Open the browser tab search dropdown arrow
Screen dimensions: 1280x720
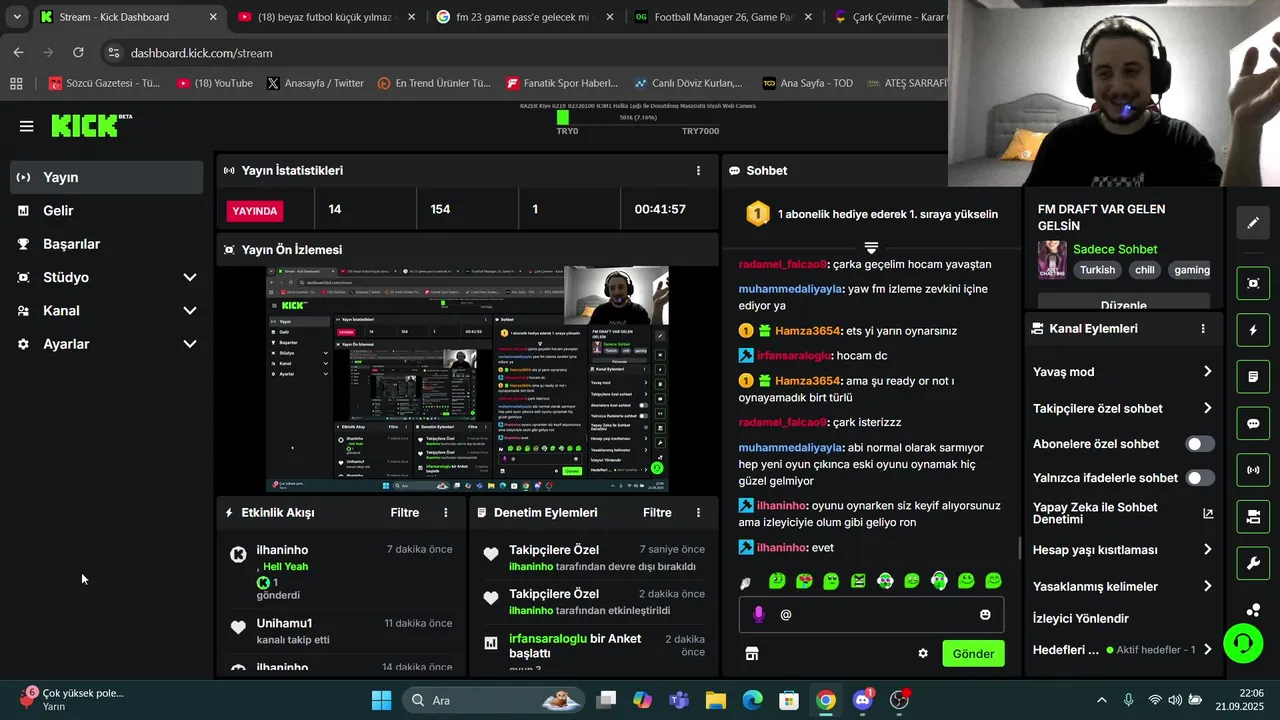[x=17, y=17]
